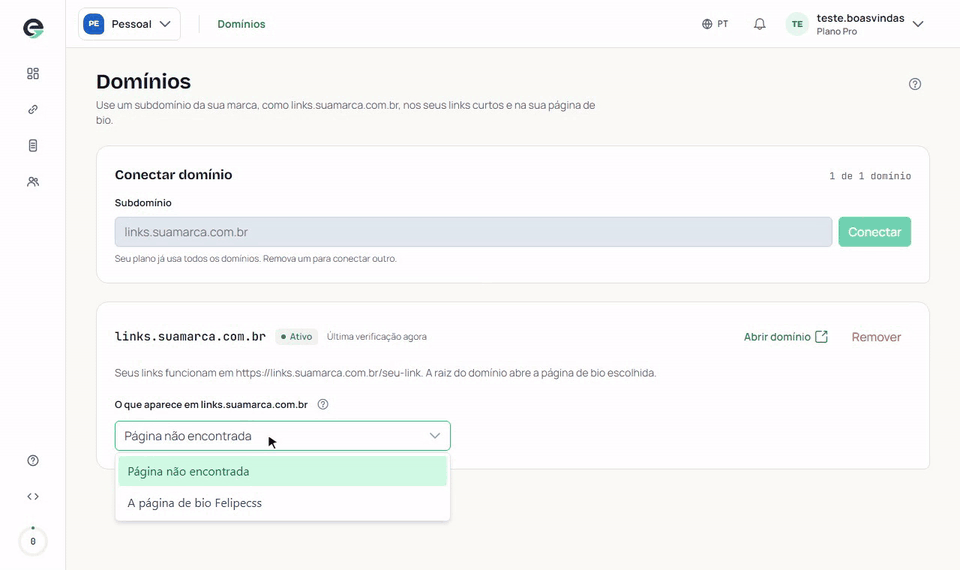Open the app logo home
Image resolution: width=960 pixels, height=570 pixels.
point(33,28)
